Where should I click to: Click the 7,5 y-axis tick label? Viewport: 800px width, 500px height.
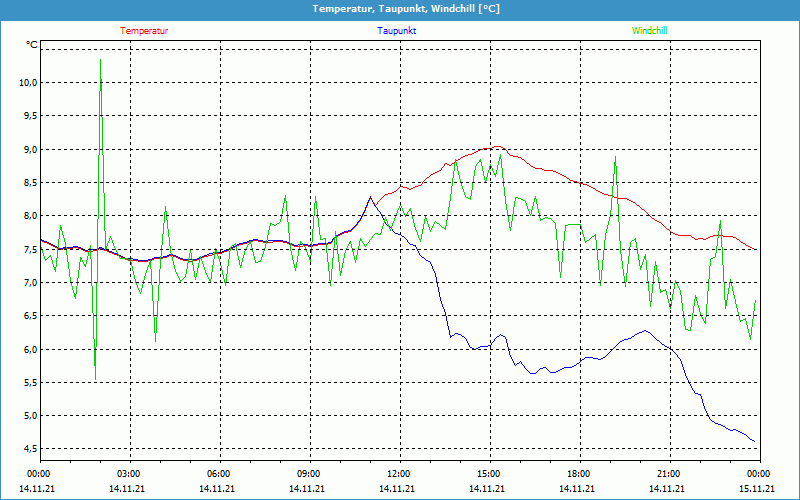pyautogui.click(x=29, y=250)
